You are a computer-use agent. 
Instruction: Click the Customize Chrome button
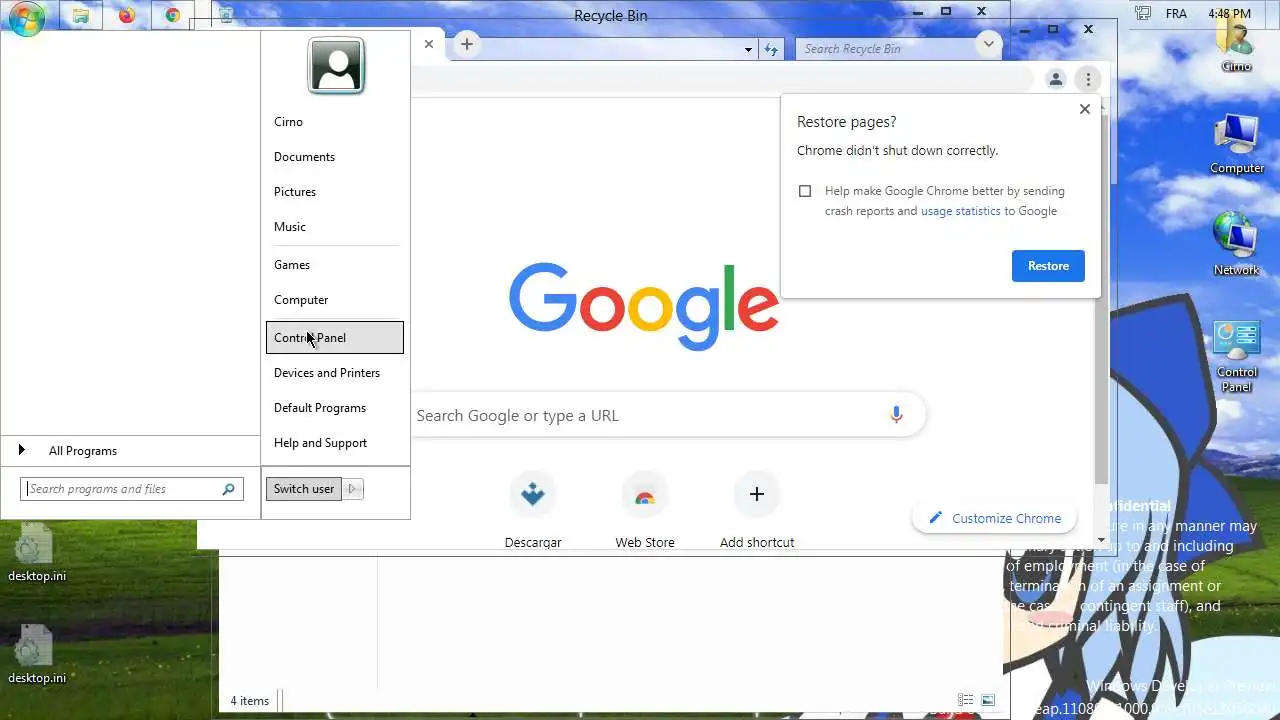pyautogui.click(x=994, y=518)
